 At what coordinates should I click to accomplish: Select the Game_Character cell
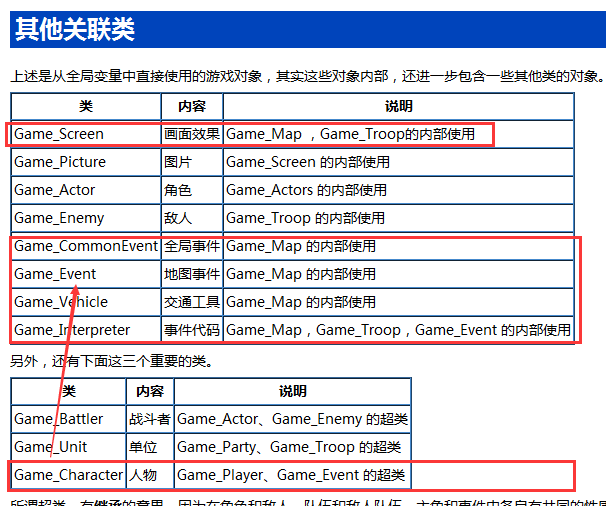pos(69,475)
